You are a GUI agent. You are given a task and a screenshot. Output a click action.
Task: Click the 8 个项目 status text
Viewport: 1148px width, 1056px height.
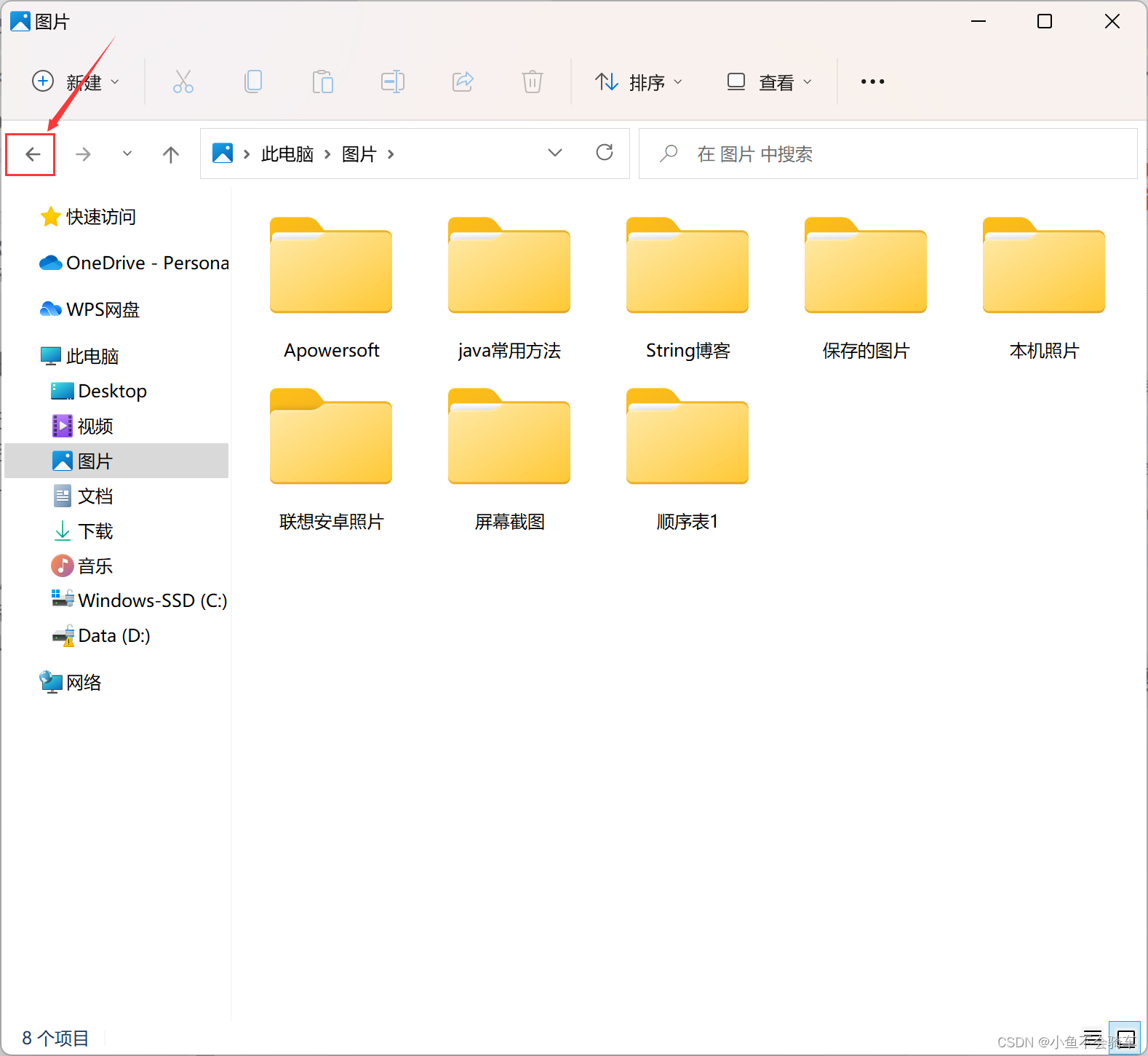[x=55, y=1038]
